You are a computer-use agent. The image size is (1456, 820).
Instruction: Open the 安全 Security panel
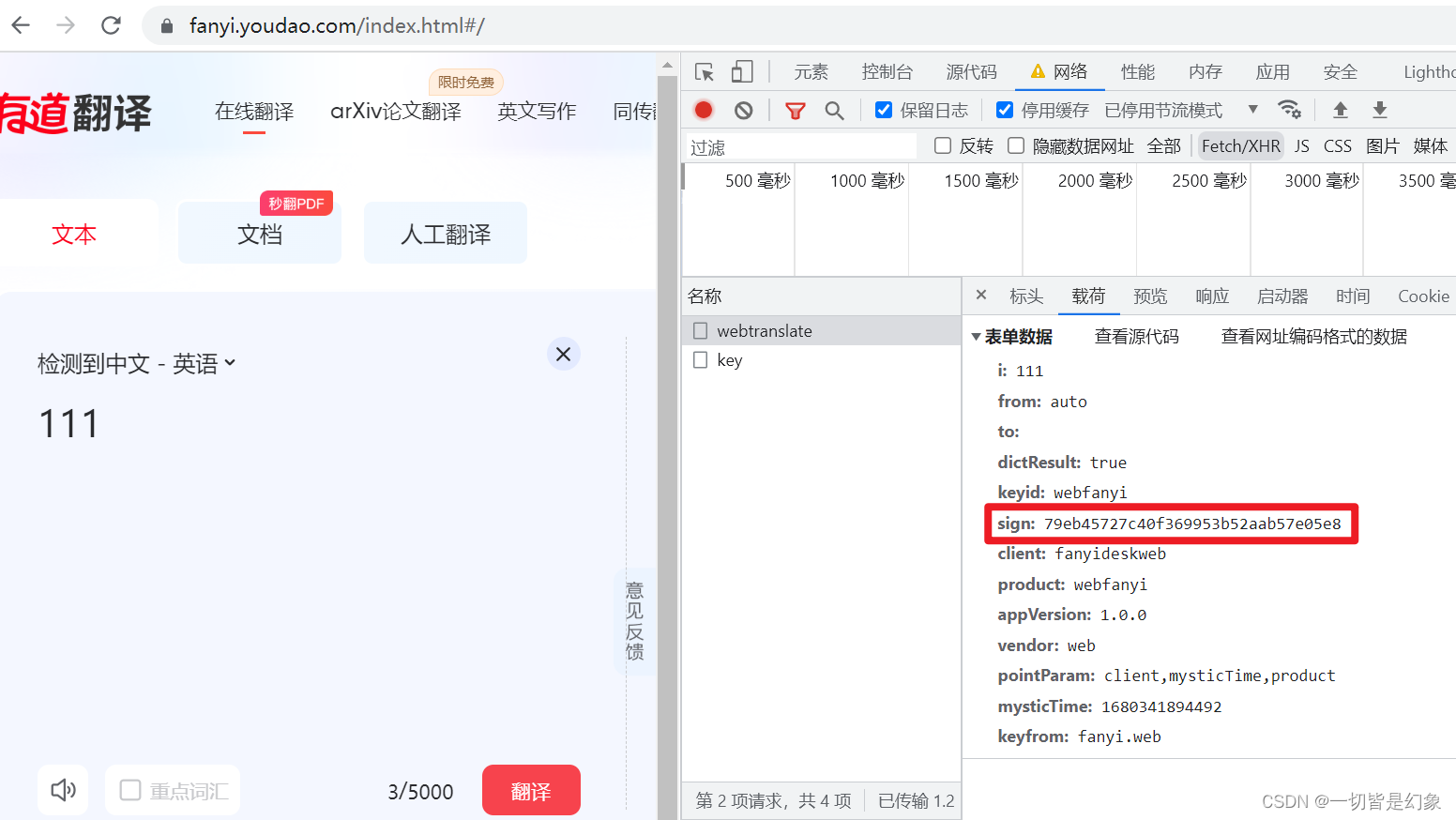pyautogui.click(x=1340, y=72)
